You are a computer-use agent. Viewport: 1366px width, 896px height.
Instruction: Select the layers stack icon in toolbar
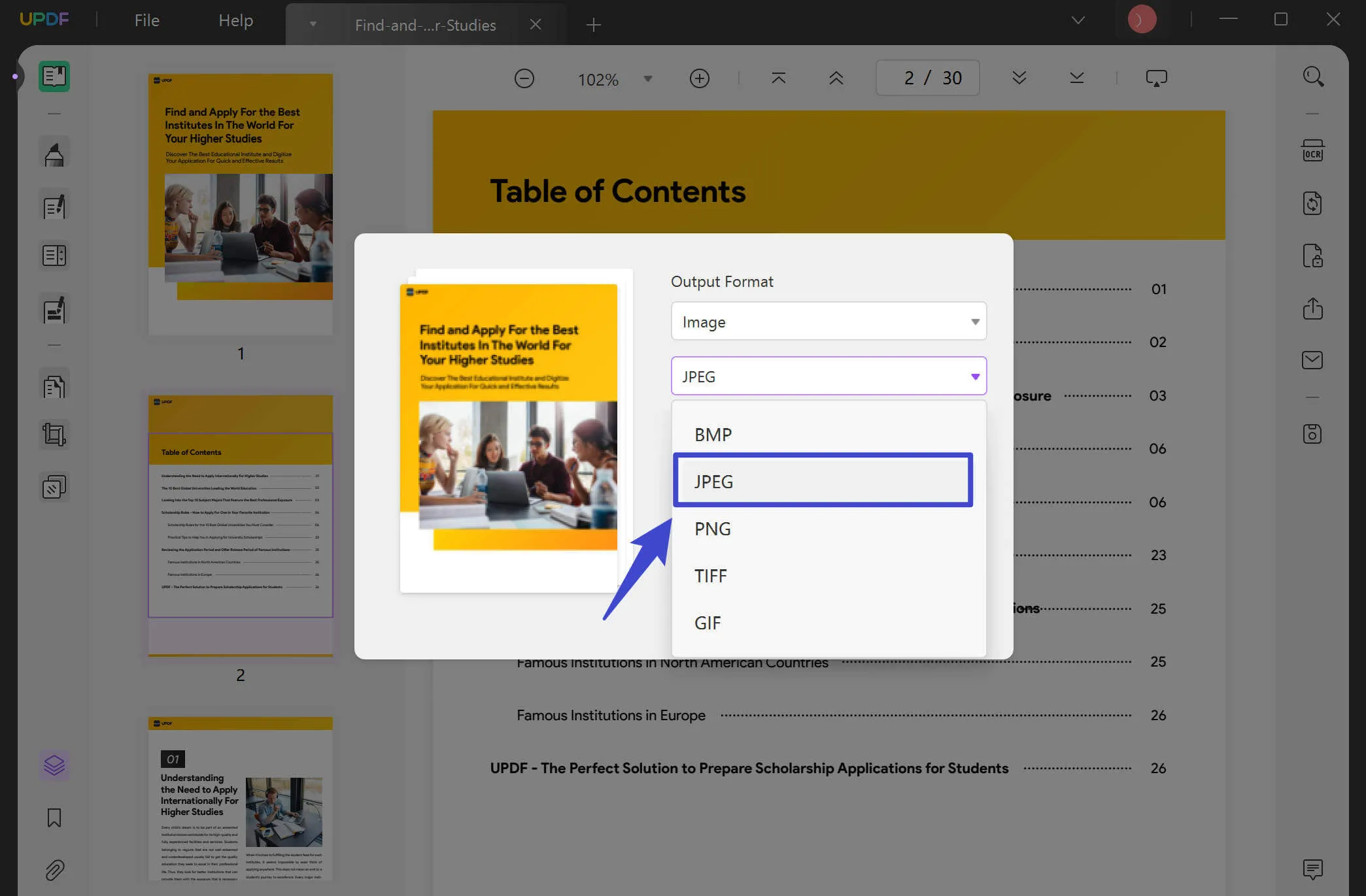[54, 765]
